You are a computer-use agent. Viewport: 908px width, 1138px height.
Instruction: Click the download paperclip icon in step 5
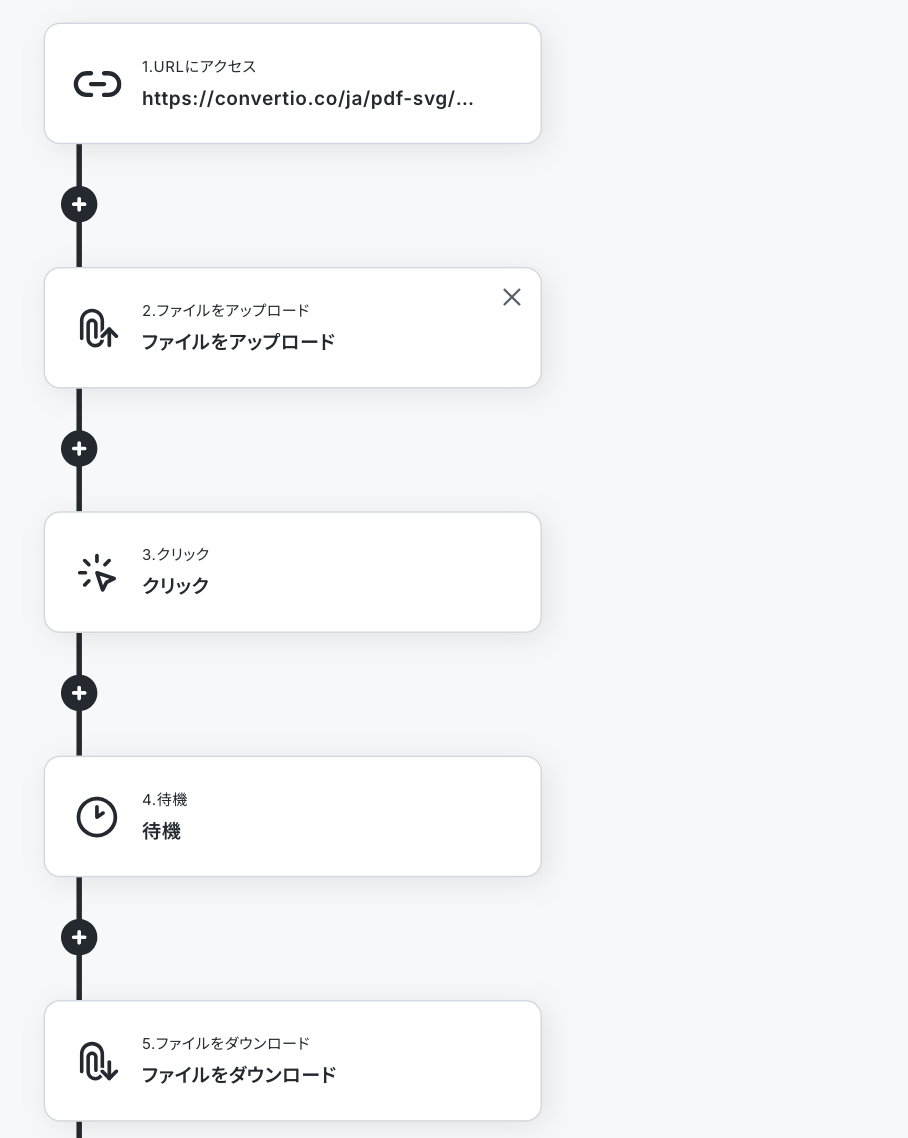coord(98,1061)
